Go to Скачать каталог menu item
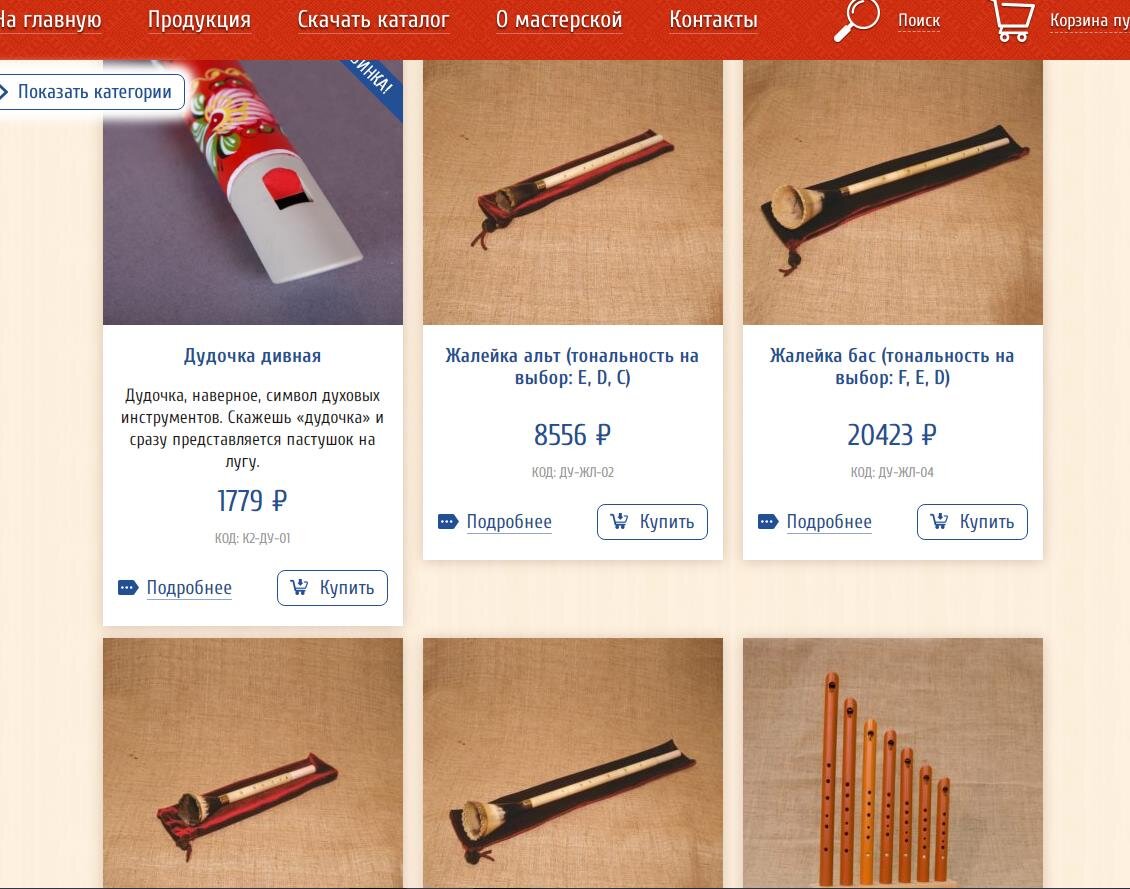The width and height of the screenshot is (1130, 889). [373, 20]
